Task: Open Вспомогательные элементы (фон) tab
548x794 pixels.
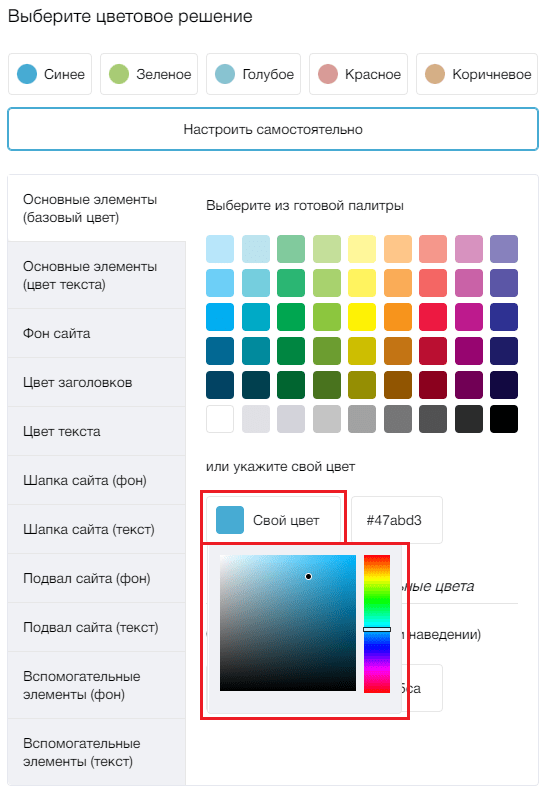Action: [97, 685]
